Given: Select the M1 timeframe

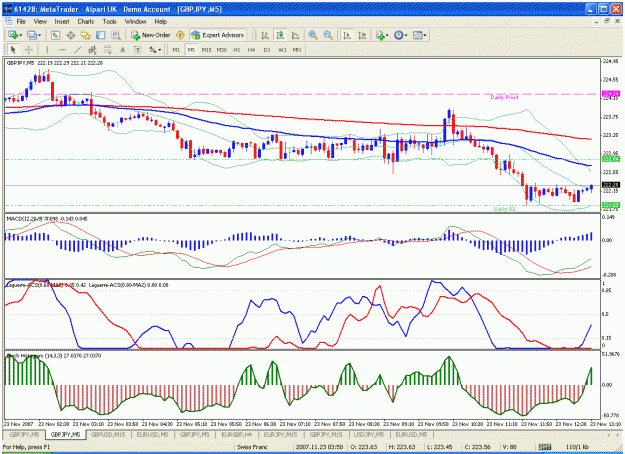Looking at the screenshot, I should coord(176,50).
